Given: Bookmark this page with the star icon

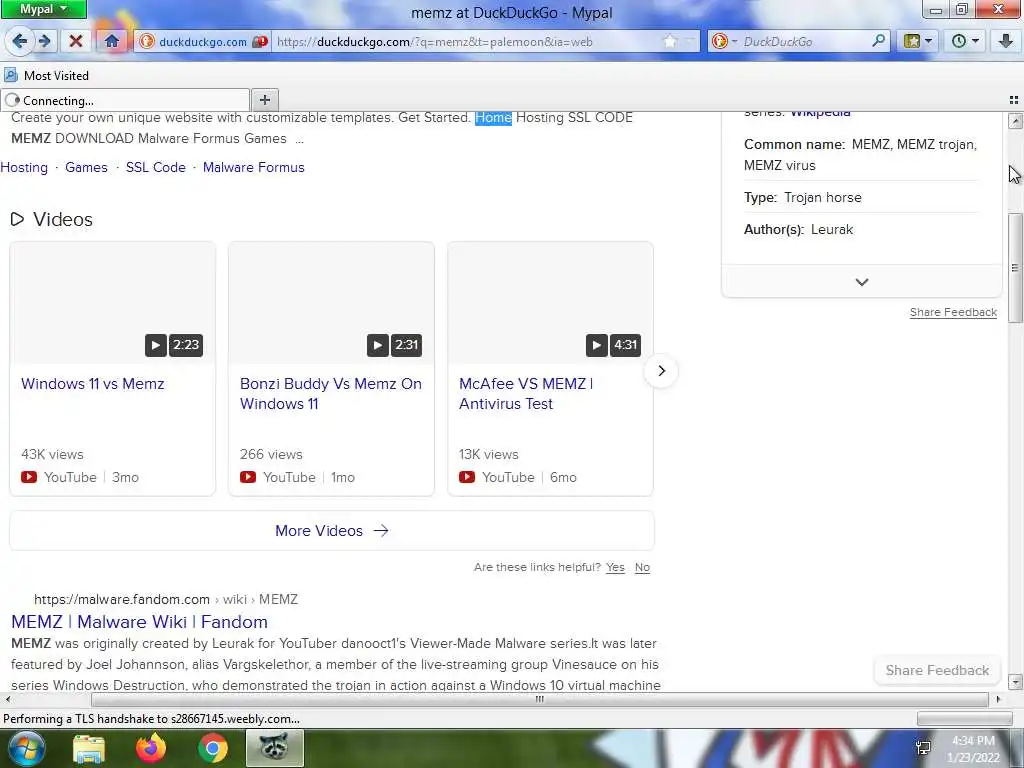Looking at the screenshot, I should pos(670,41).
